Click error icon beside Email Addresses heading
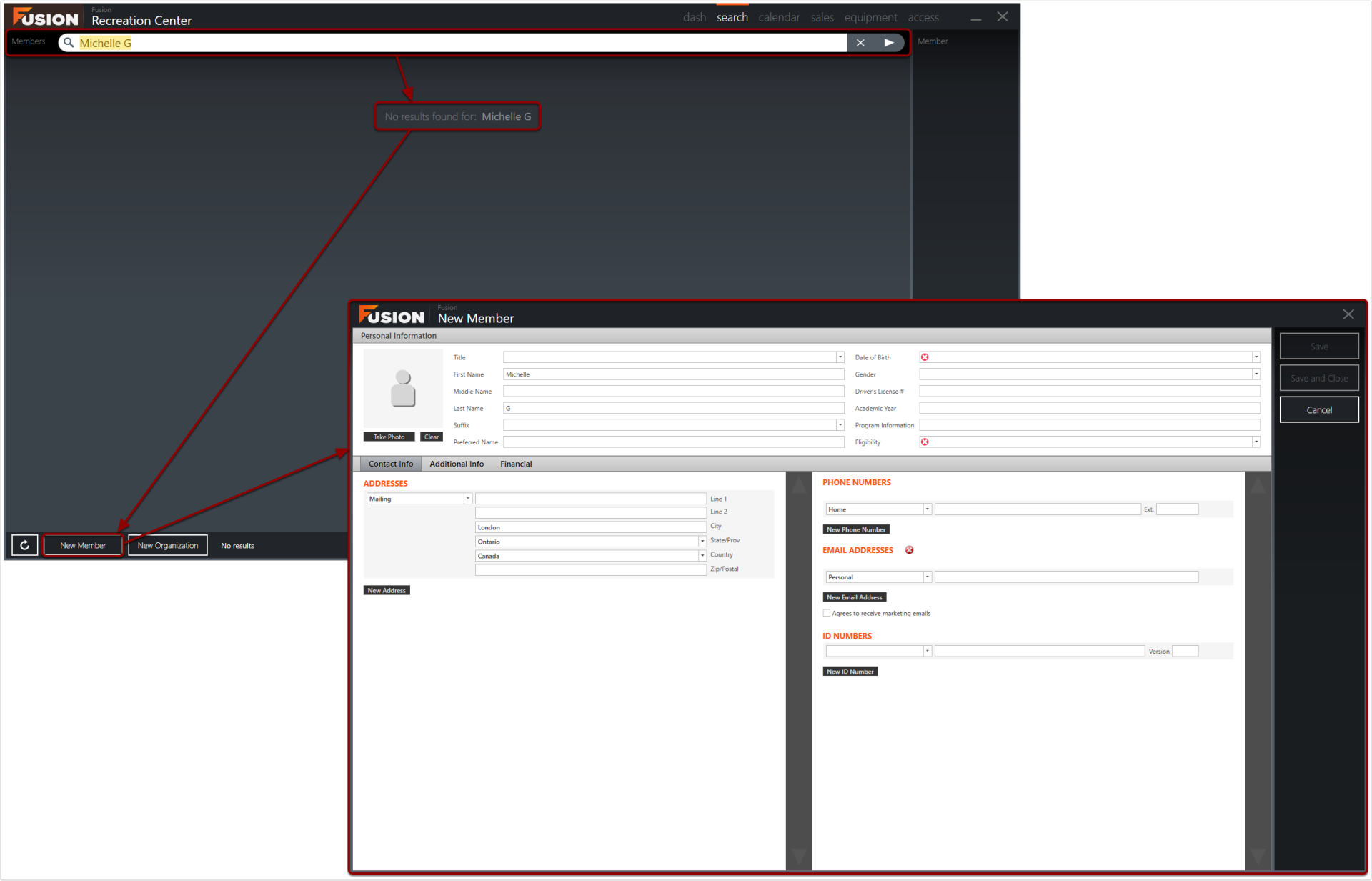 pyautogui.click(x=909, y=550)
